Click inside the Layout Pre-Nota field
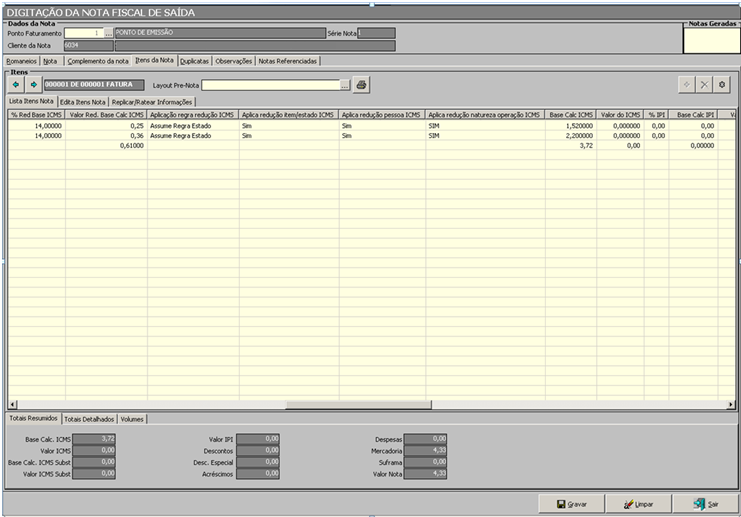This screenshot has height=517, width=741. pos(270,85)
